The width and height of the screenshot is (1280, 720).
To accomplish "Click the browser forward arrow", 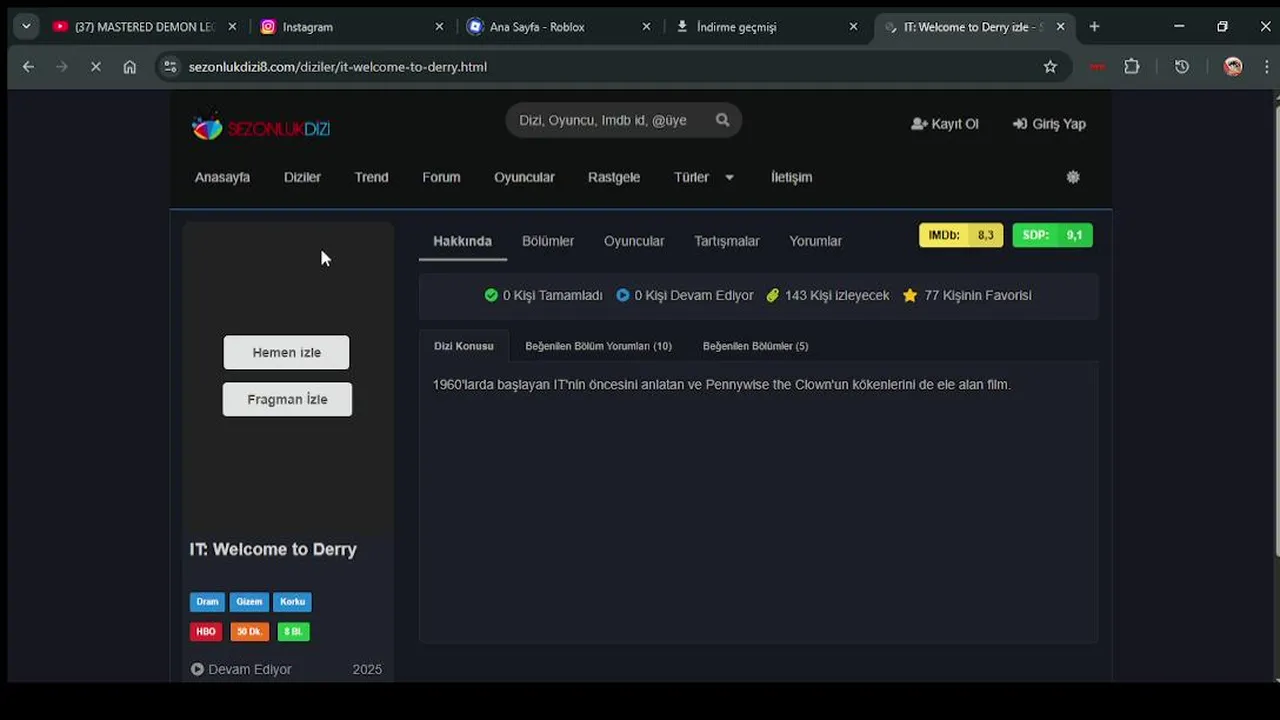I will (62, 67).
